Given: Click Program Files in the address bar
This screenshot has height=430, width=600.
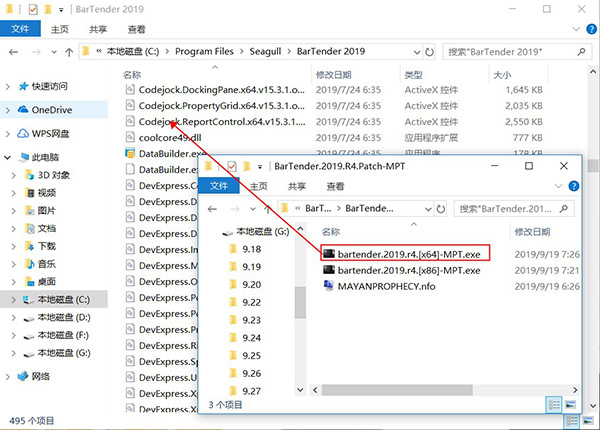Looking at the screenshot, I should [204, 52].
